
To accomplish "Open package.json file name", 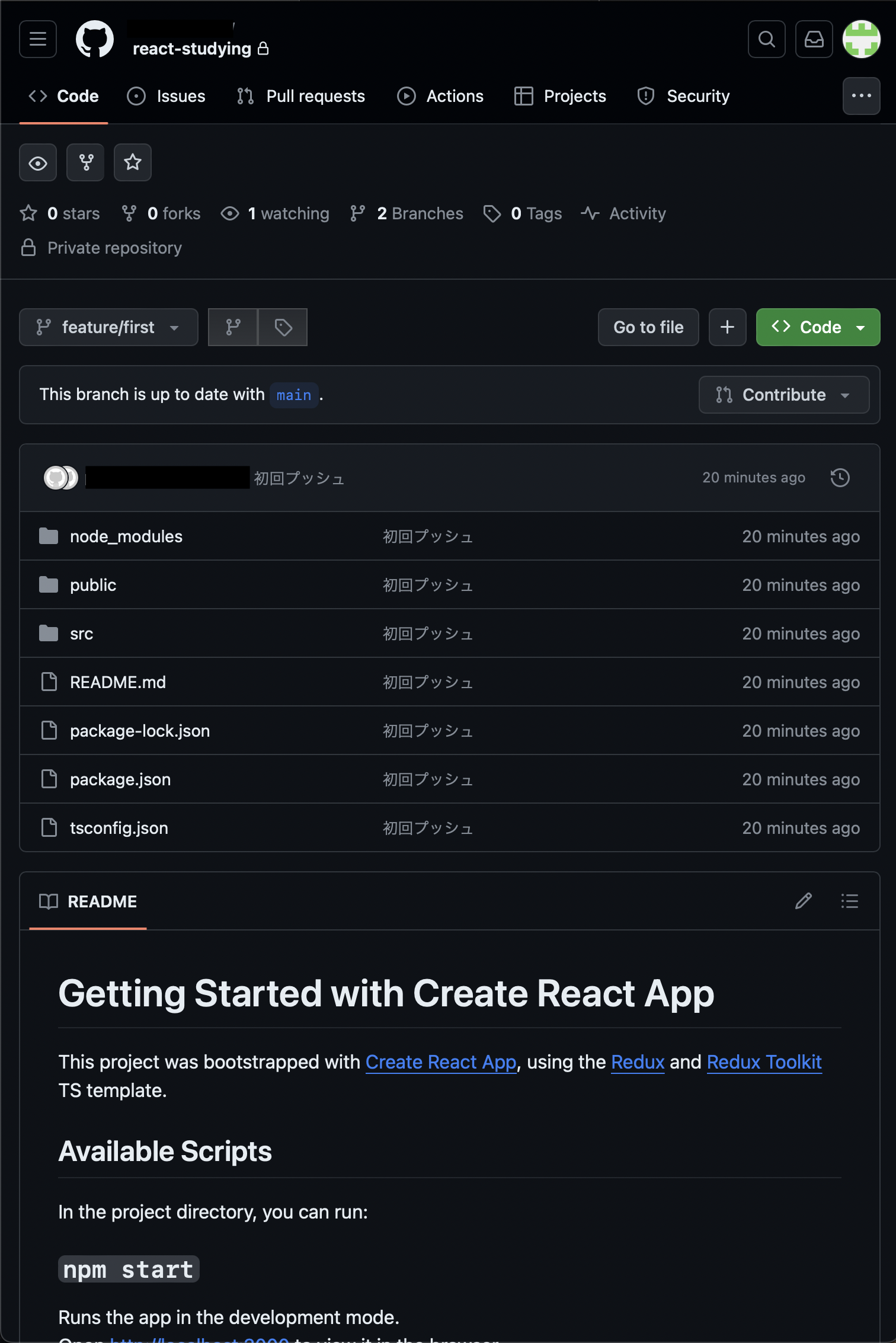I will (120, 779).
